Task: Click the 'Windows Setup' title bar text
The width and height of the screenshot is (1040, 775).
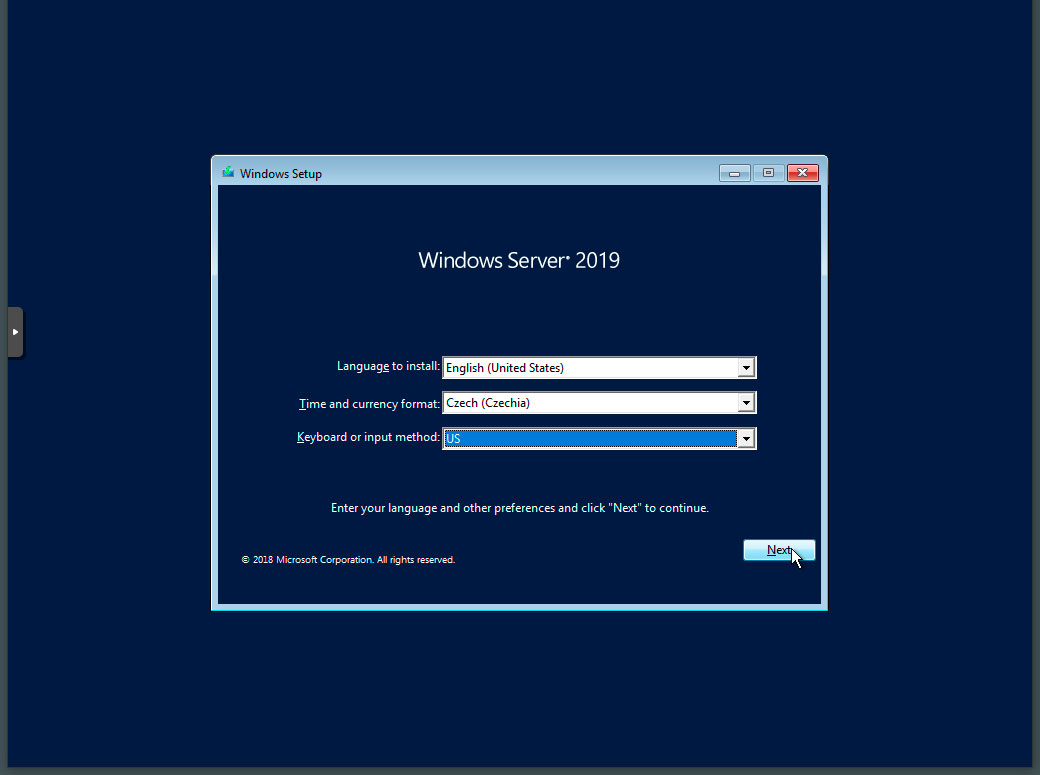Action: click(x=281, y=173)
